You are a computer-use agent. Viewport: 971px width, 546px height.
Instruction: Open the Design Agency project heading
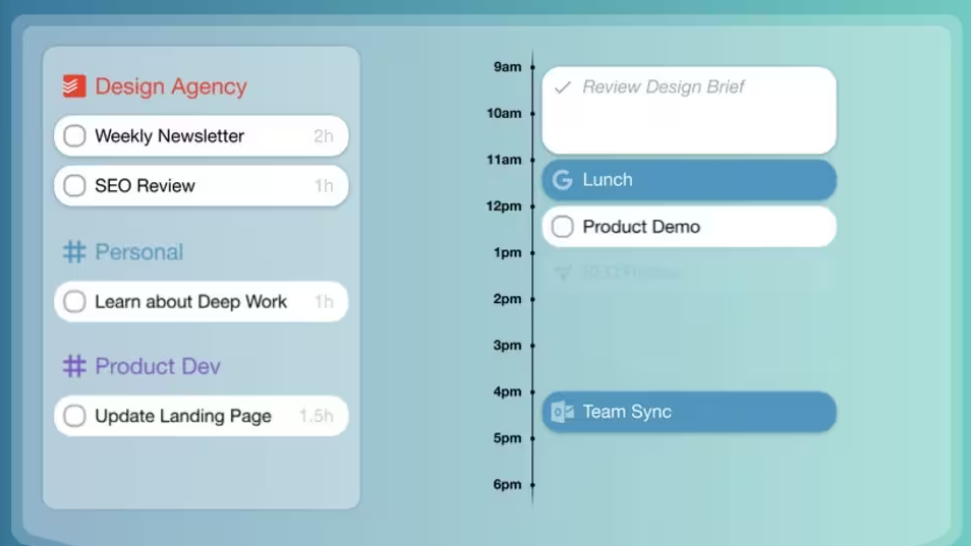170,86
